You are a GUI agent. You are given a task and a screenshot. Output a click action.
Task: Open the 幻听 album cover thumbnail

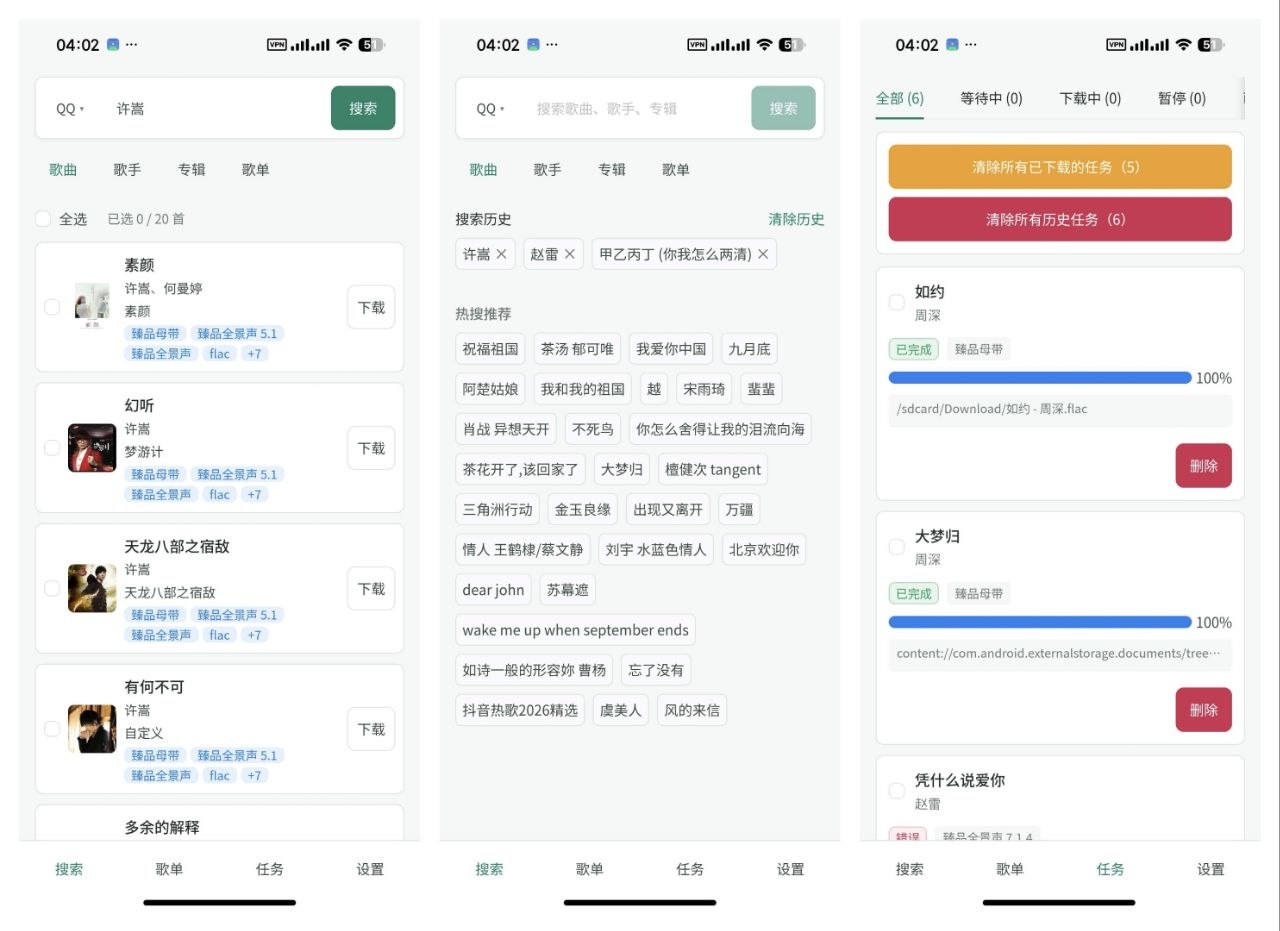click(x=92, y=448)
